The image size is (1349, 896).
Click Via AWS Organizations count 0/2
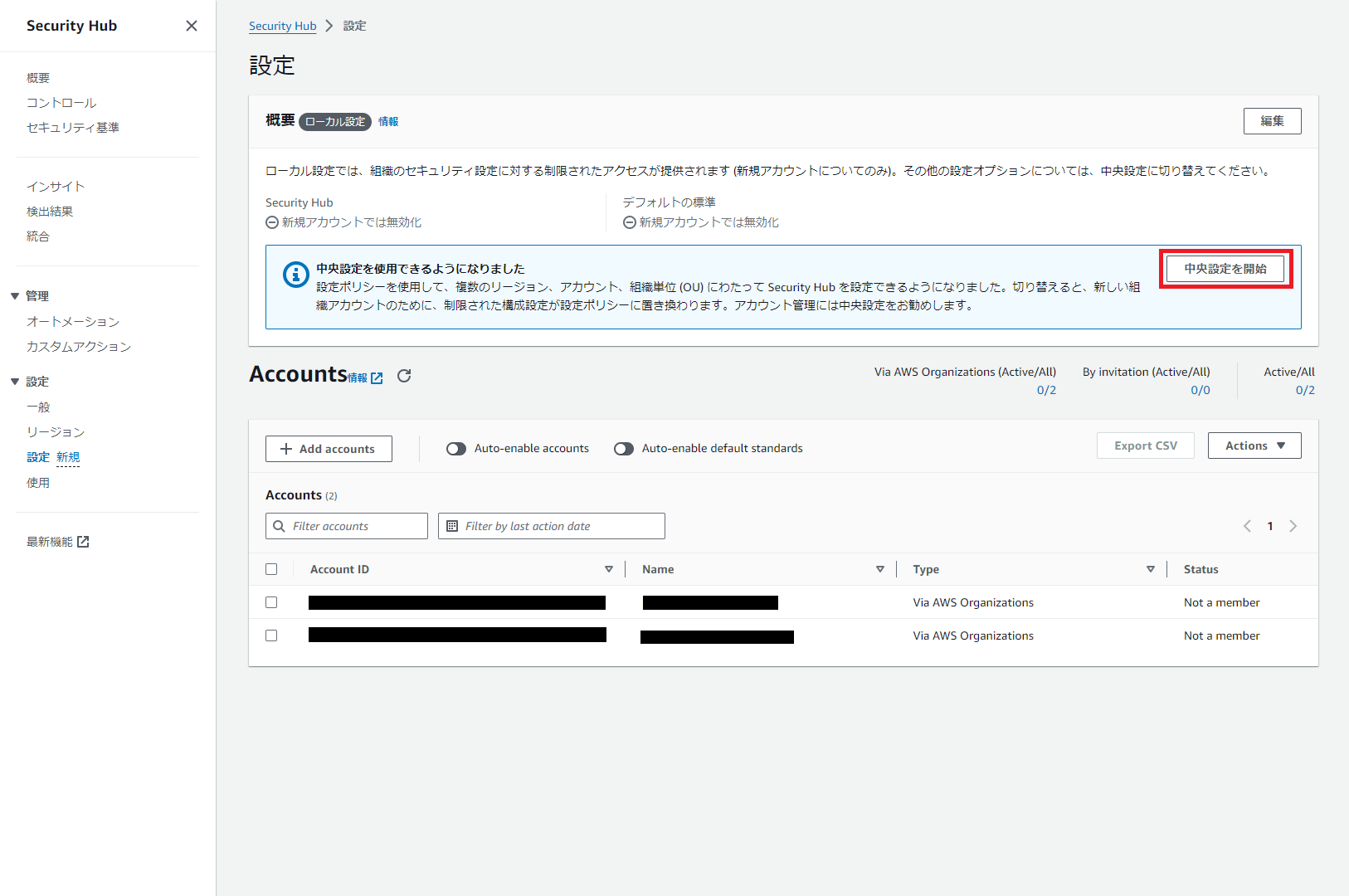click(x=1046, y=390)
